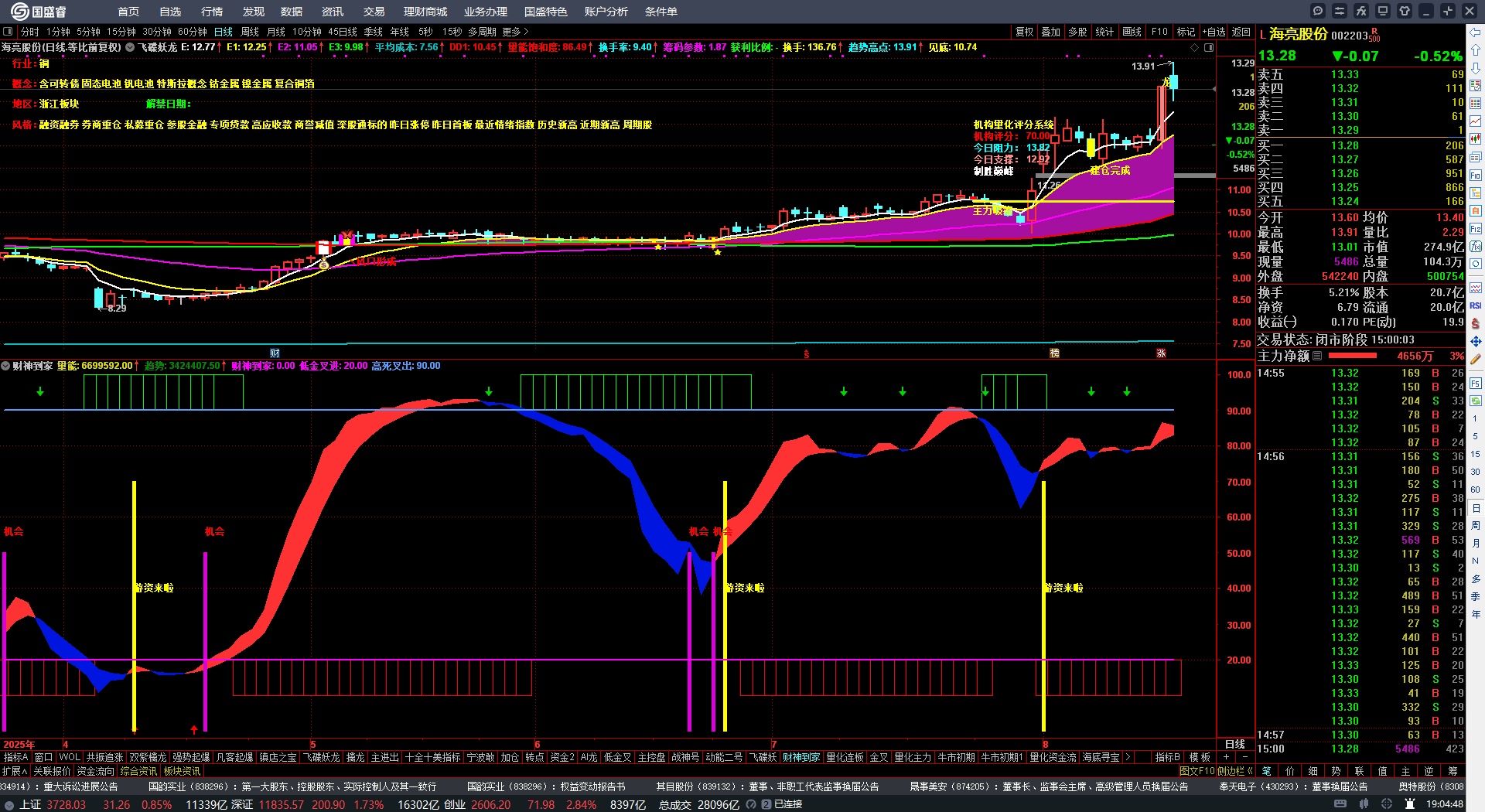1485x812 pixels.
Task: Click the 图文F10 link
Action: point(1197,771)
